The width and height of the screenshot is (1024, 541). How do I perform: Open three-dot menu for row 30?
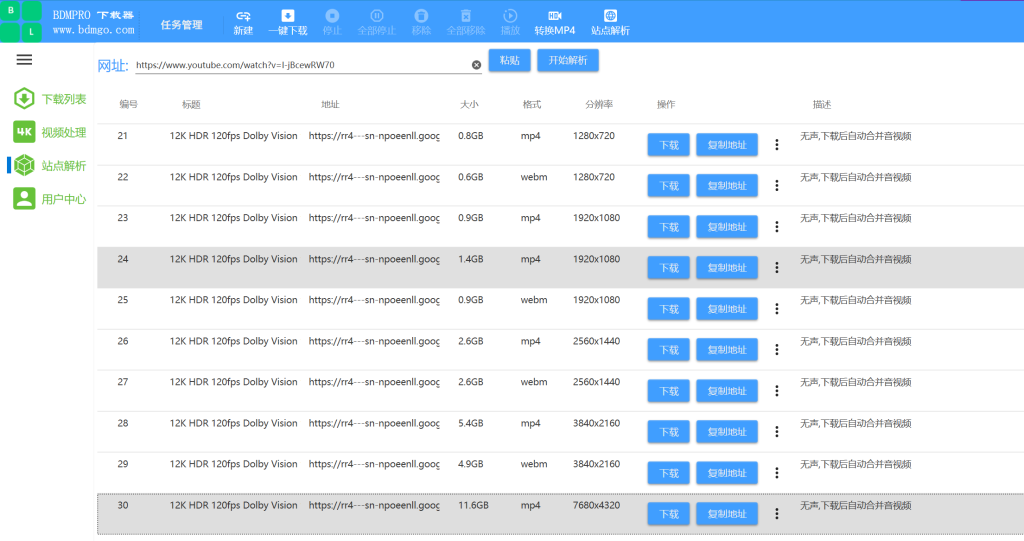776,514
